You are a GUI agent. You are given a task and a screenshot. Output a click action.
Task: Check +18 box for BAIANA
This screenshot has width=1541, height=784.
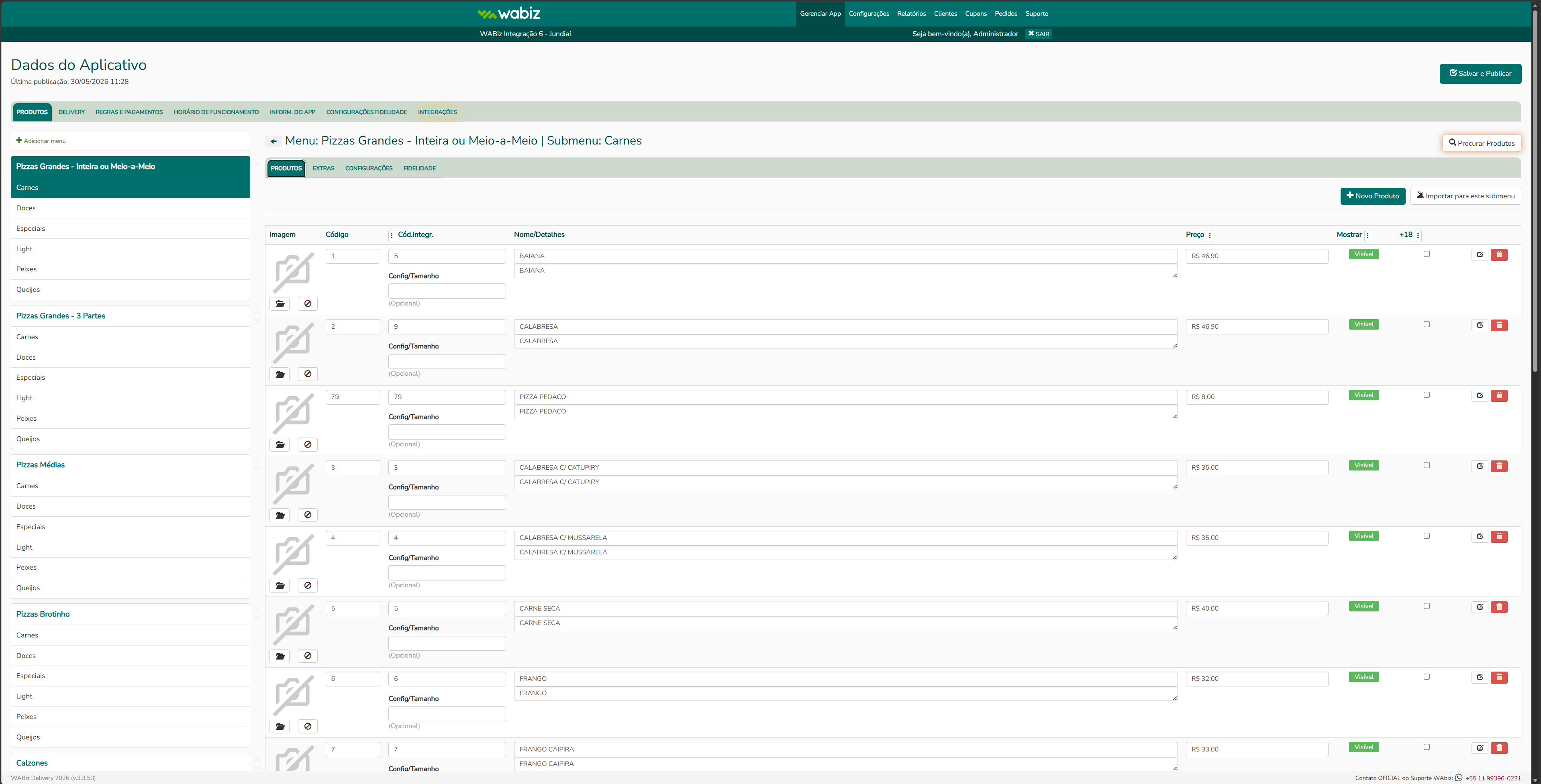(1427, 254)
